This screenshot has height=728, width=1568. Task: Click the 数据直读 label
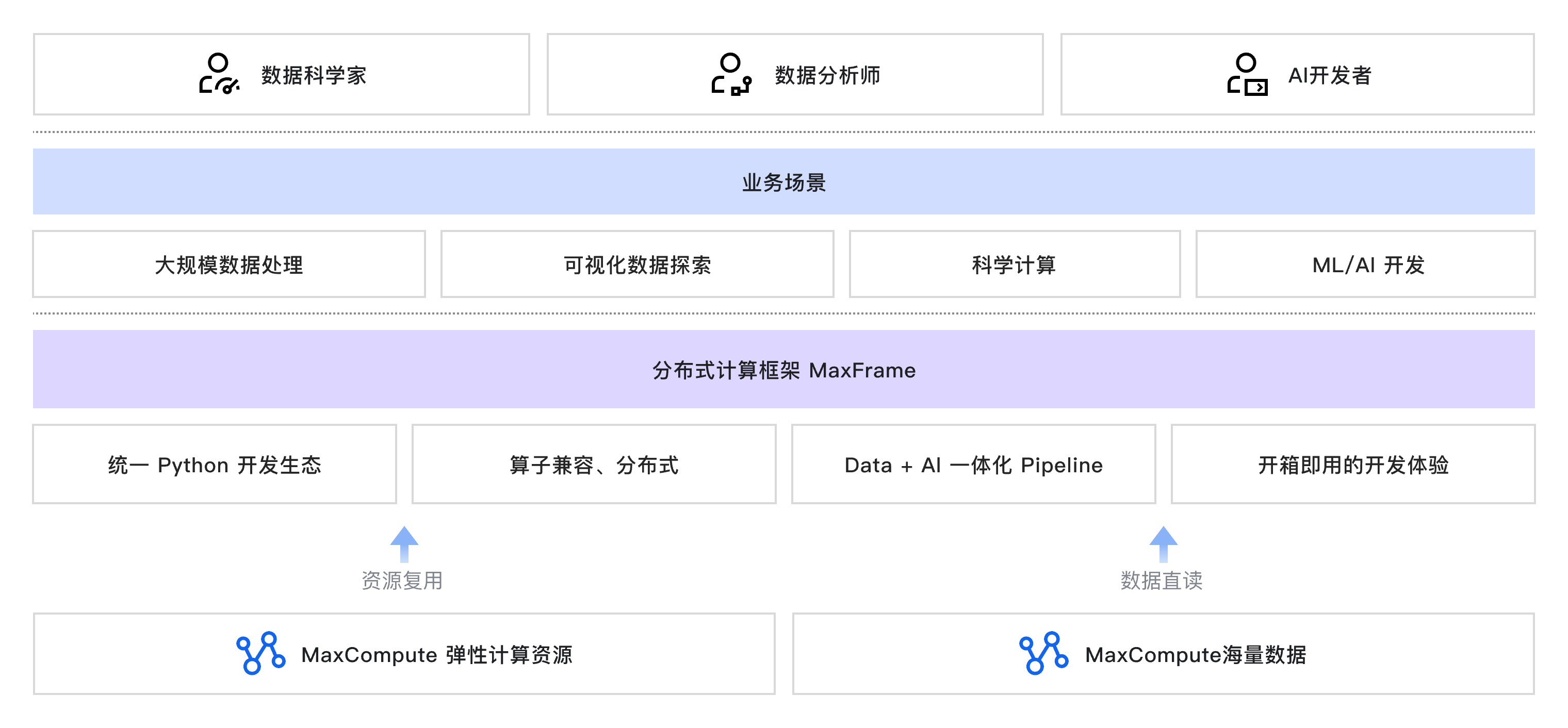1162,580
